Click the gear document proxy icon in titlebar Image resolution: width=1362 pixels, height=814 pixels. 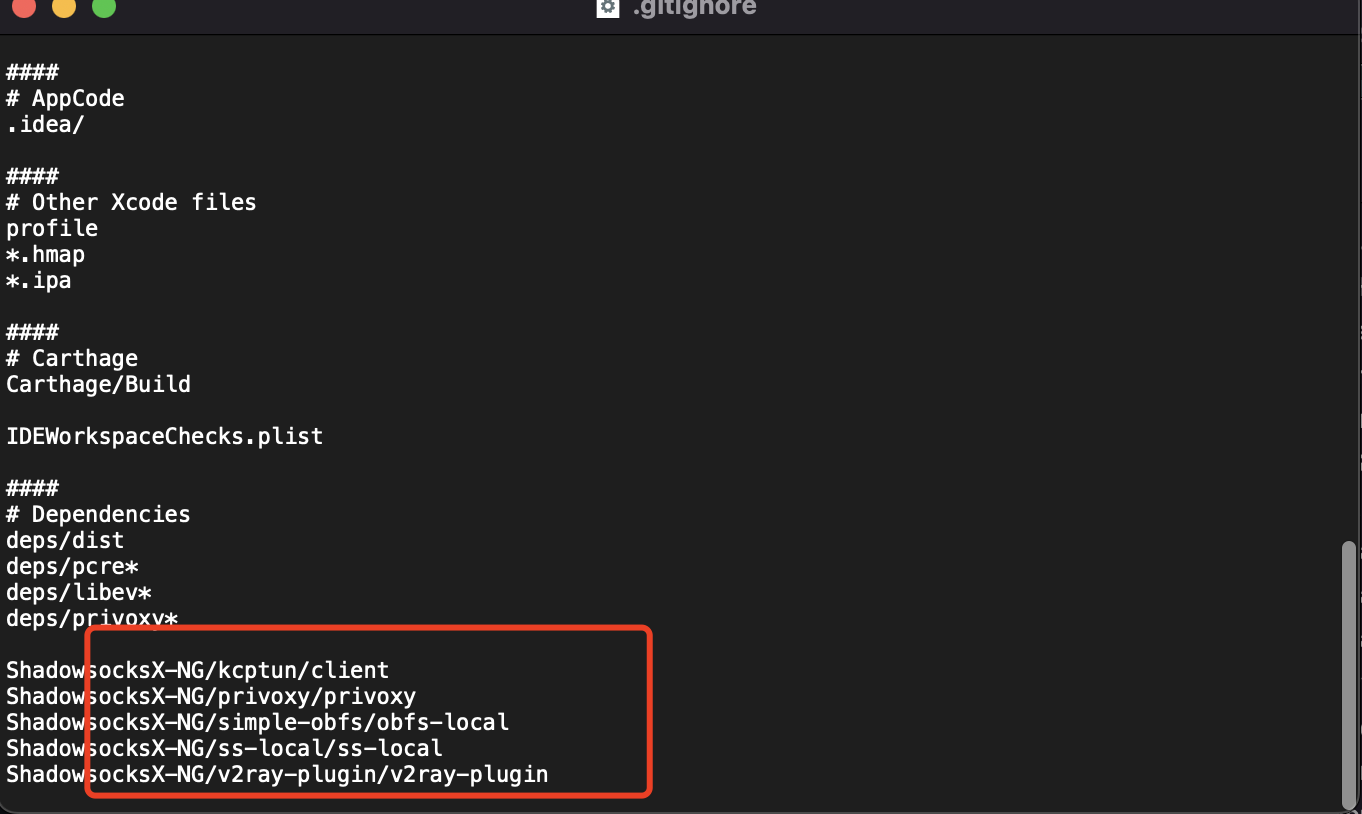point(607,8)
